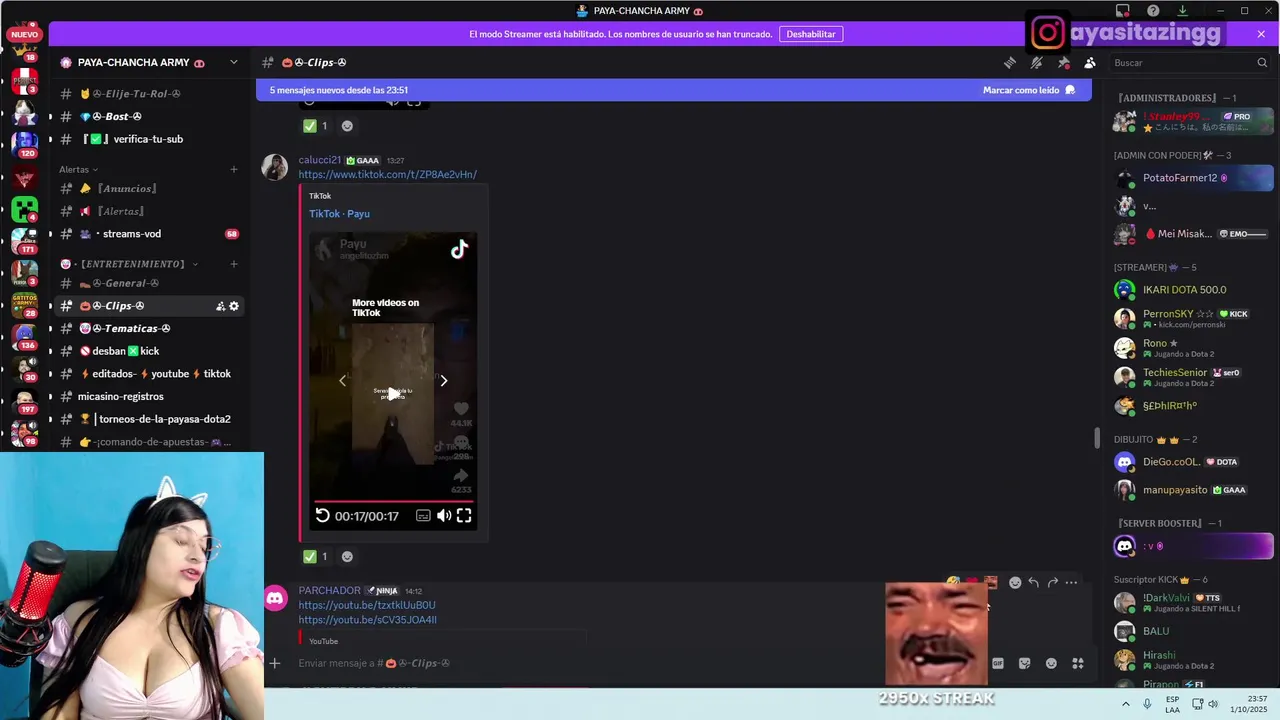Open the youtu.be/sCV35JOA4II link

pos(367,620)
